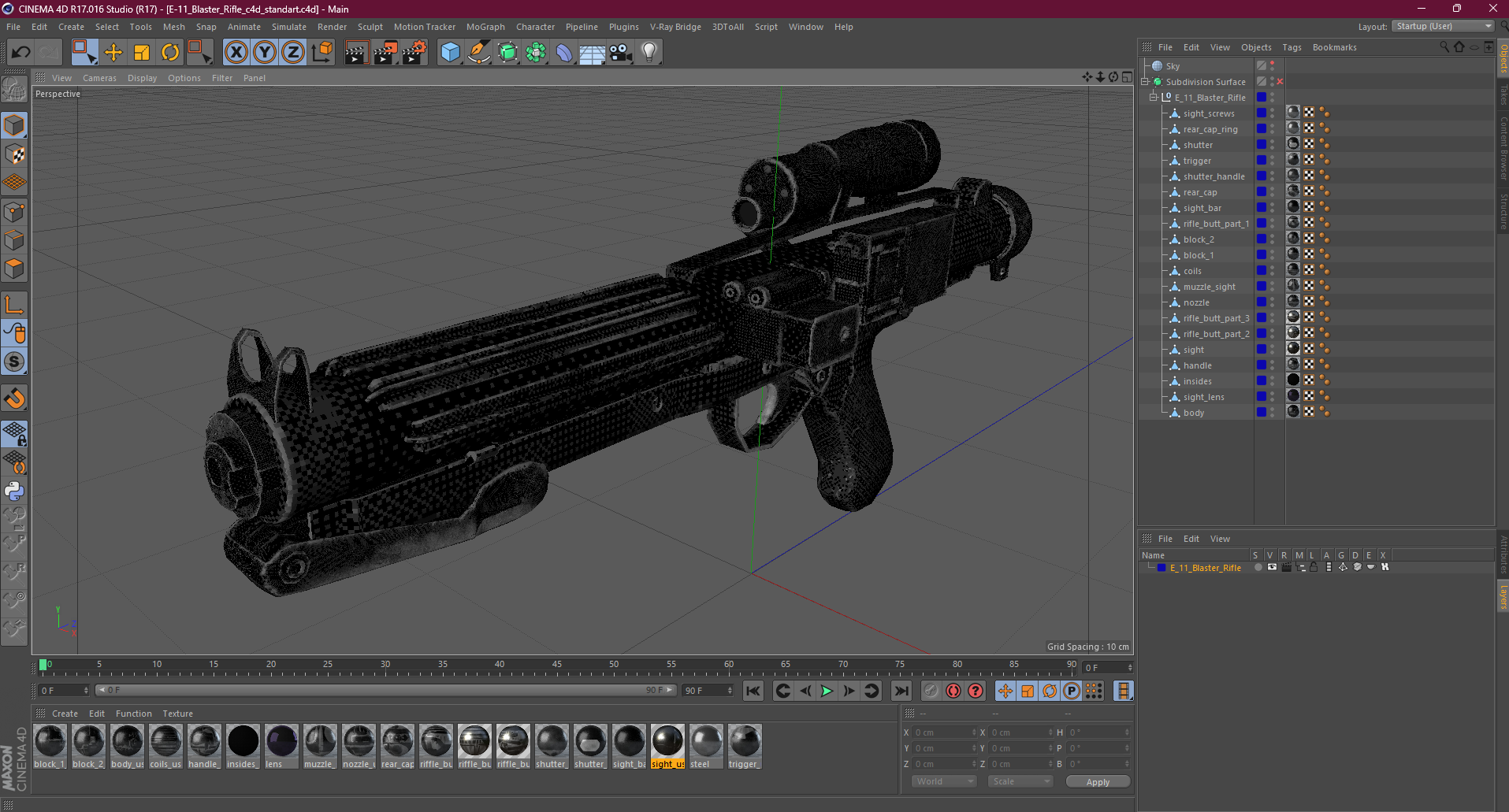
Task: Open the Objects side tab
Action: pos(1503,58)
